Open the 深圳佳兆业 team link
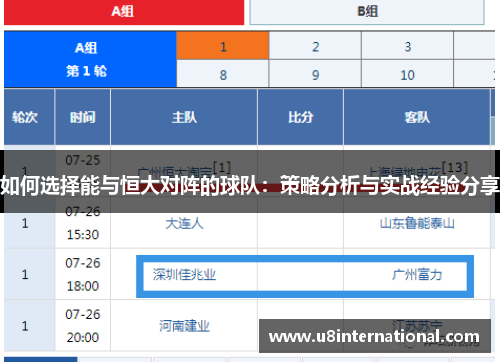500x362 pixels. tap(184, 275)
